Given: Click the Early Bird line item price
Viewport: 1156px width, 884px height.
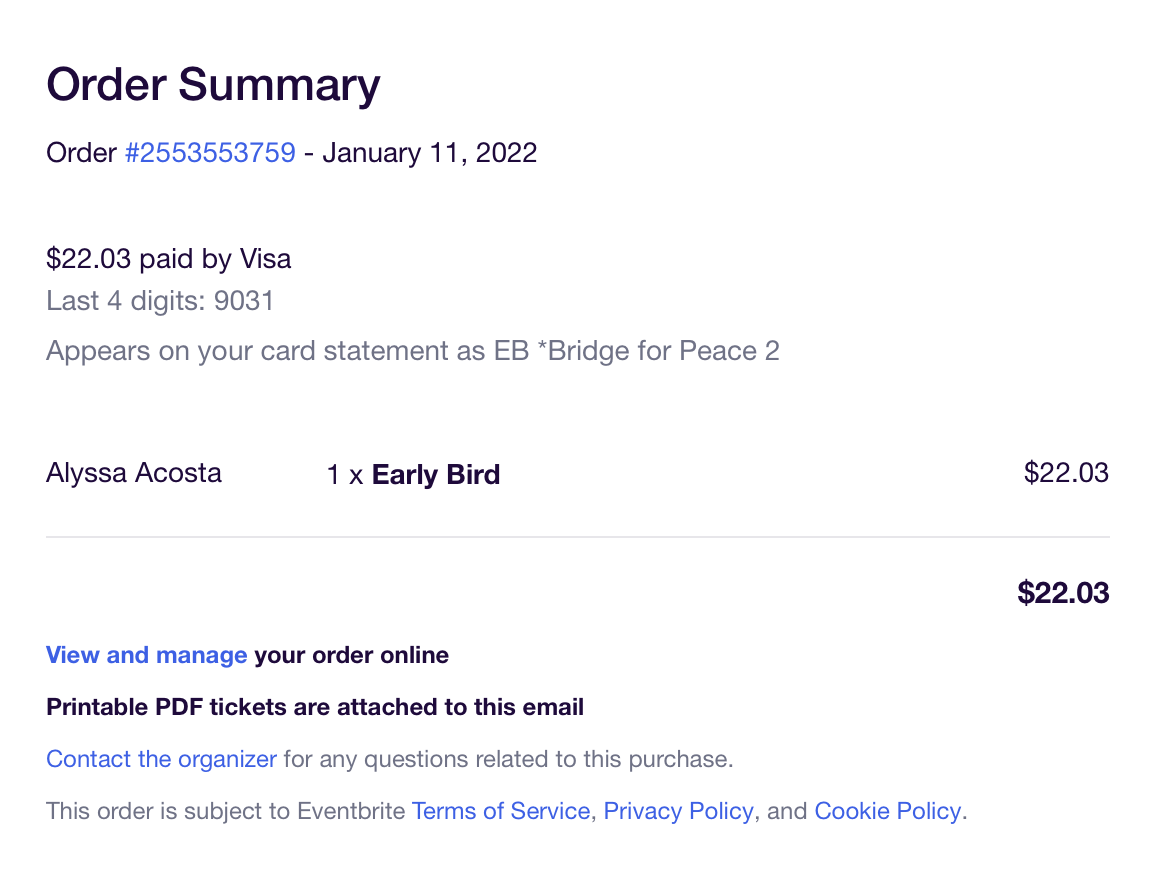Looking at the screenshot, I should pyautogui.click(x=1066, y=472).
